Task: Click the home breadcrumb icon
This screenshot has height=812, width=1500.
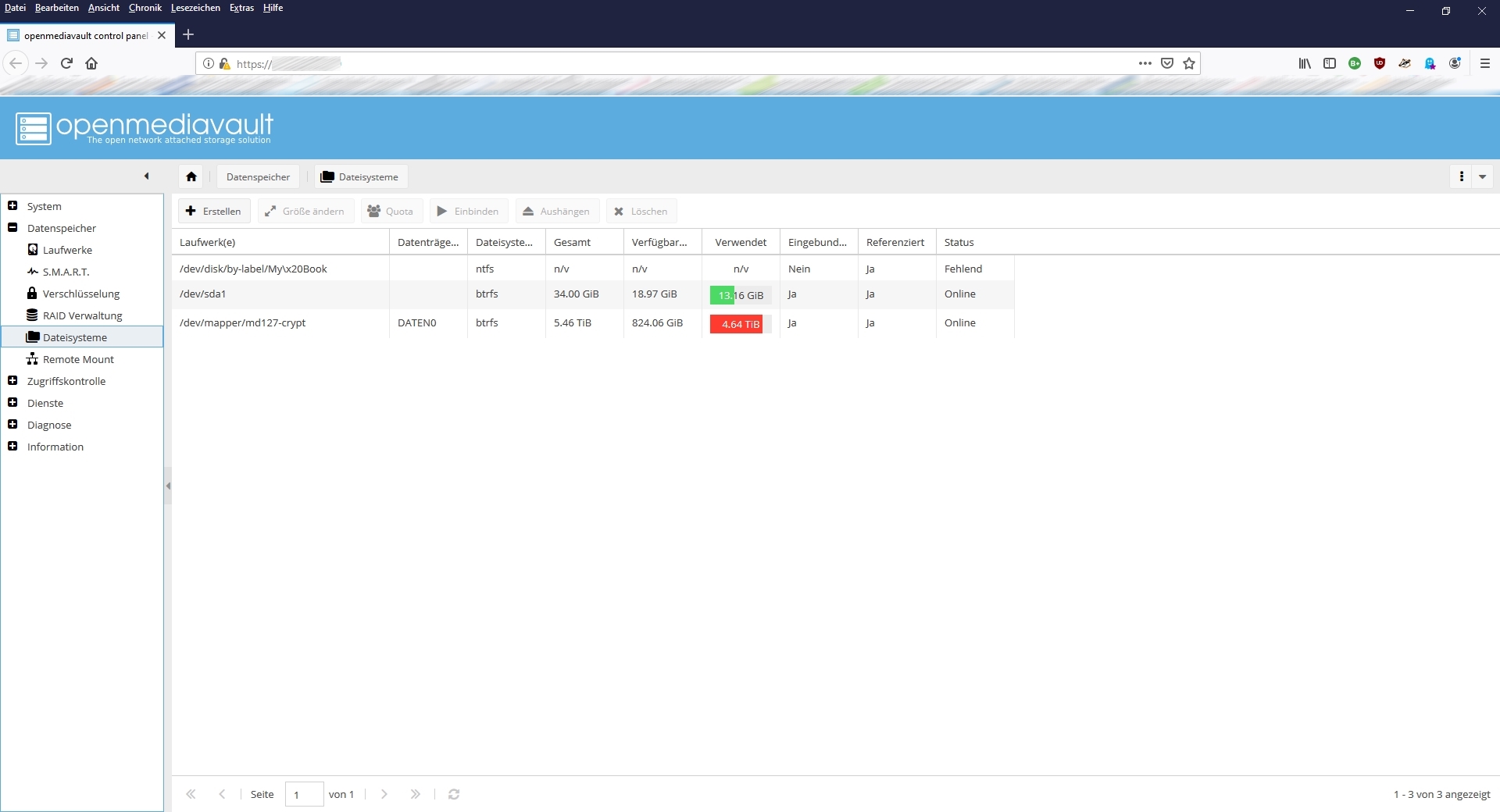Action: 191,176
